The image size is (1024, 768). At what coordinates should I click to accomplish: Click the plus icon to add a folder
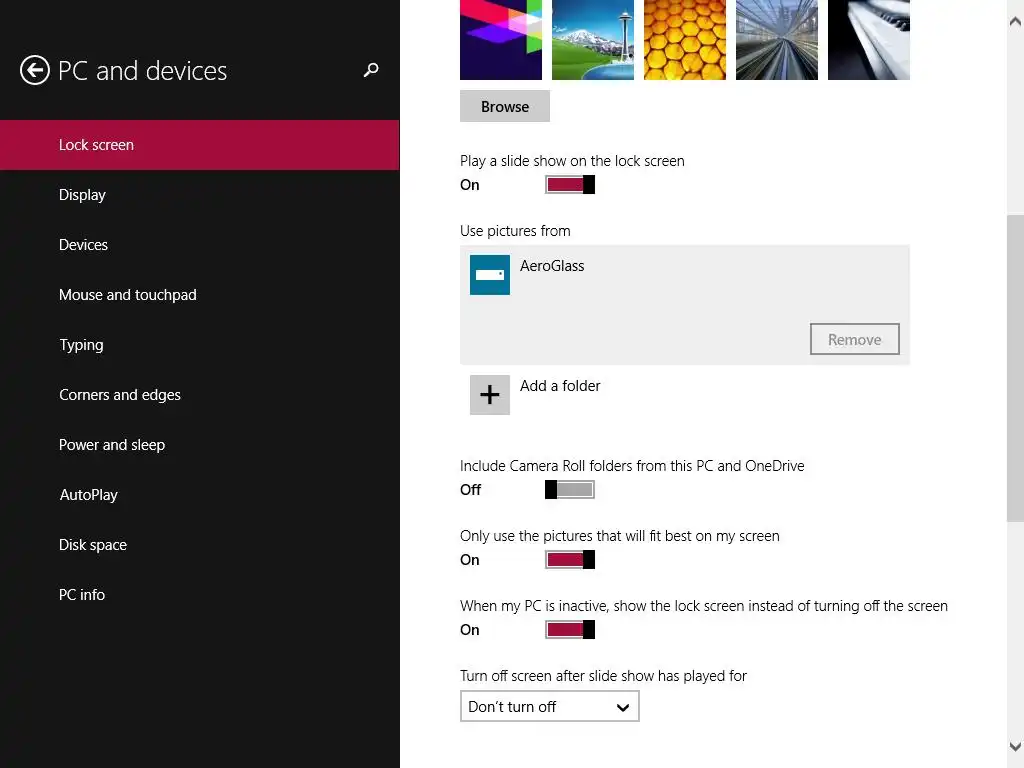(x=490, y=395)
